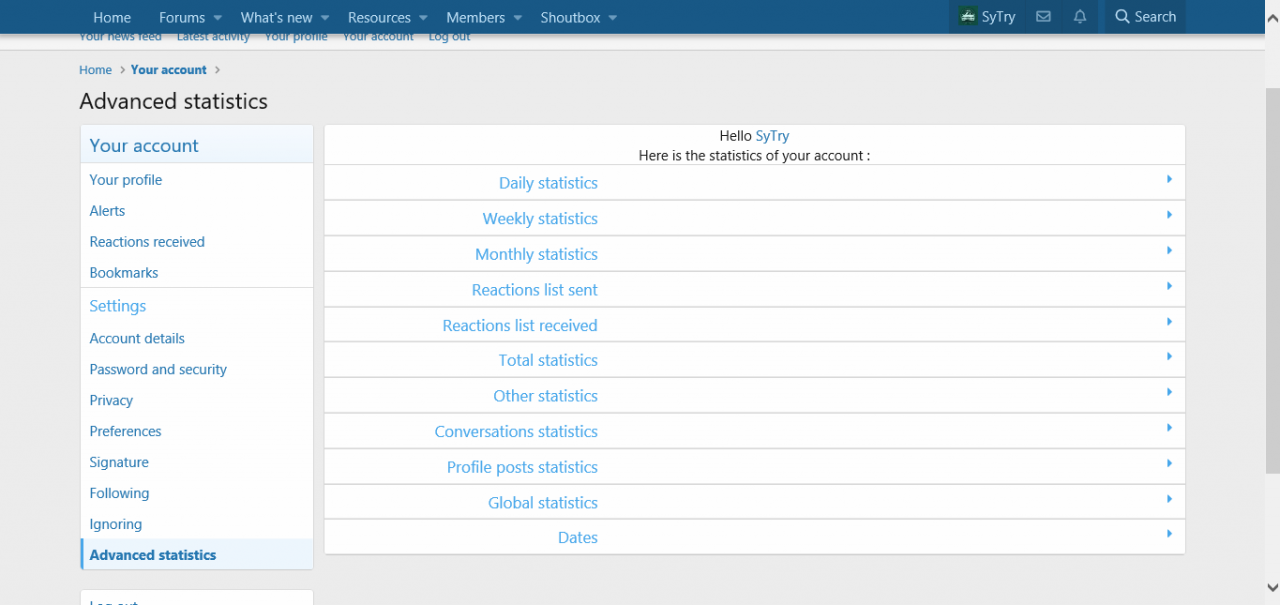
Task: Click arrow icon on Total statistics row
Action: [x=1169, y=357]
